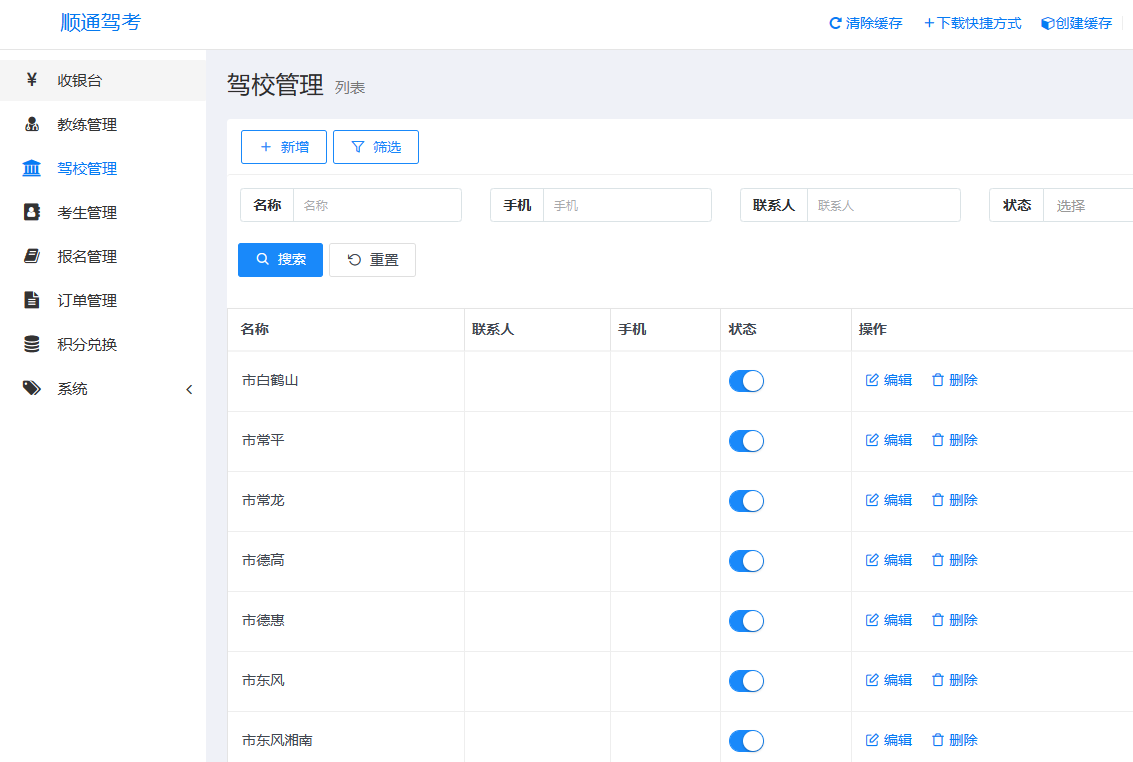1133x762 pixels.
Task: Click the tags icon beside 系统
Action: (32, 389)
